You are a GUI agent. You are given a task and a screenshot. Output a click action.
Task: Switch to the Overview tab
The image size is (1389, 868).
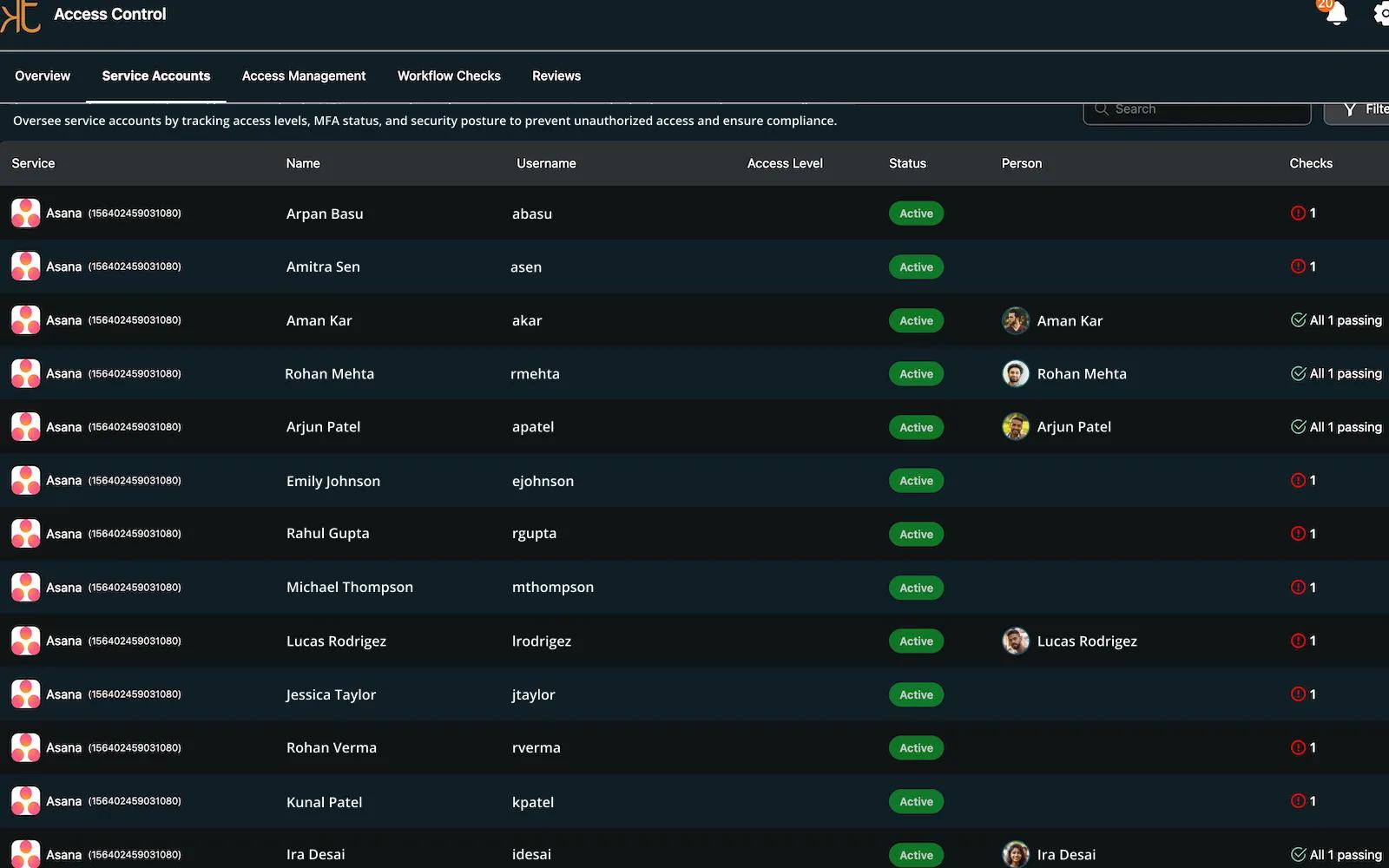tap(43, 76)
